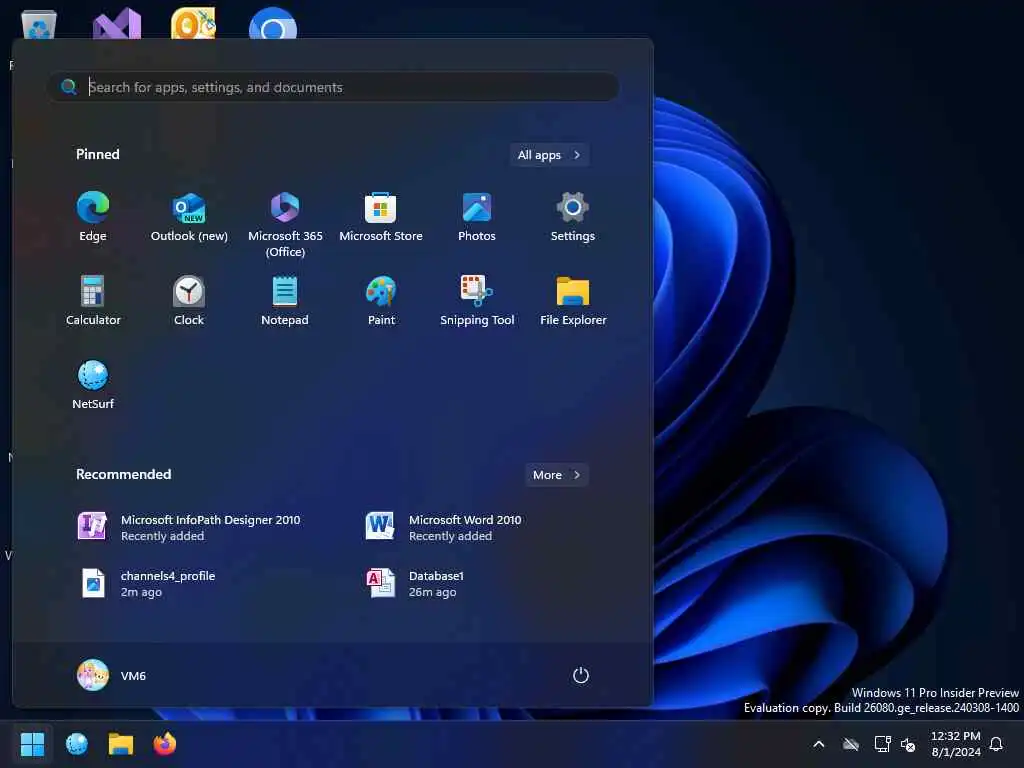Launch NetSurf from pinned apps

tap(93, 385)
